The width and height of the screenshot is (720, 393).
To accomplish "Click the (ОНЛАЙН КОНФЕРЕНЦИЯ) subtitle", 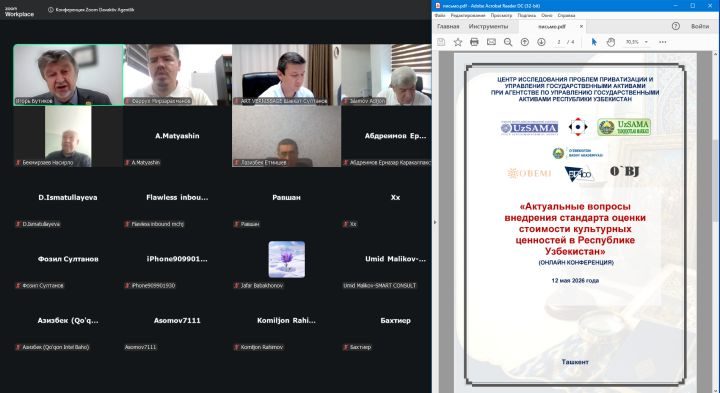I will click(576, 263).
